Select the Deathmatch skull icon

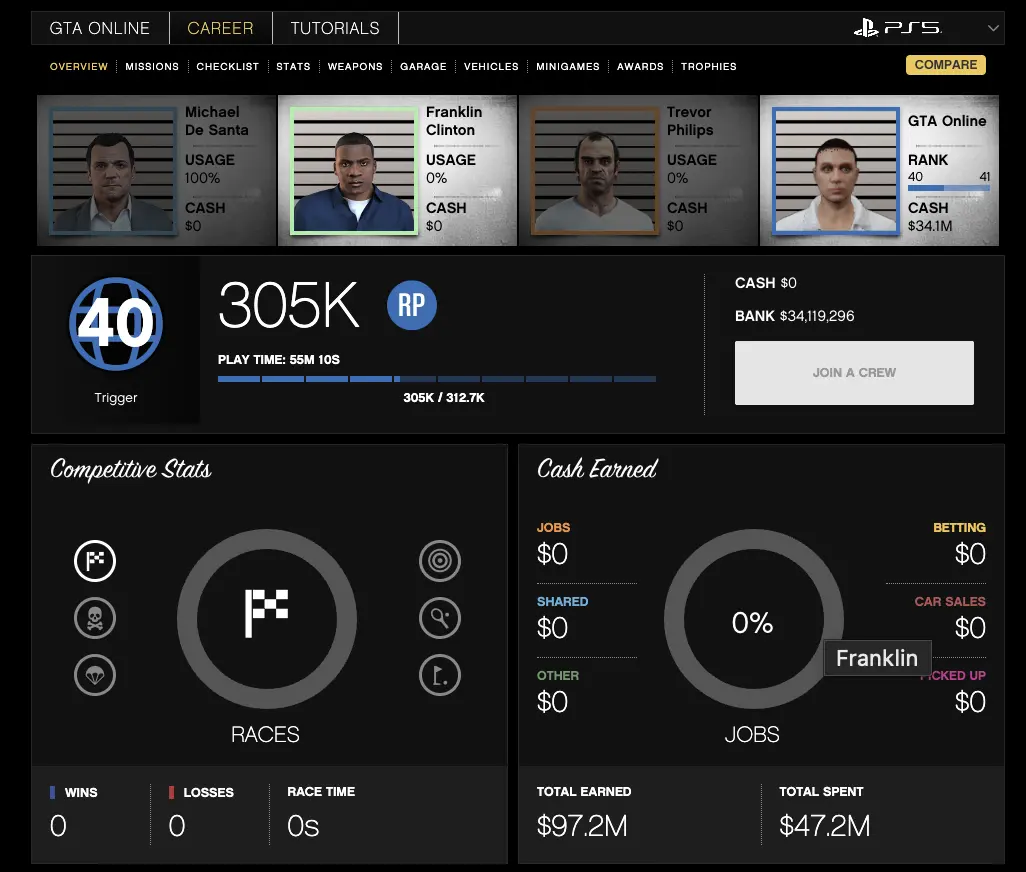click(95, 618)
